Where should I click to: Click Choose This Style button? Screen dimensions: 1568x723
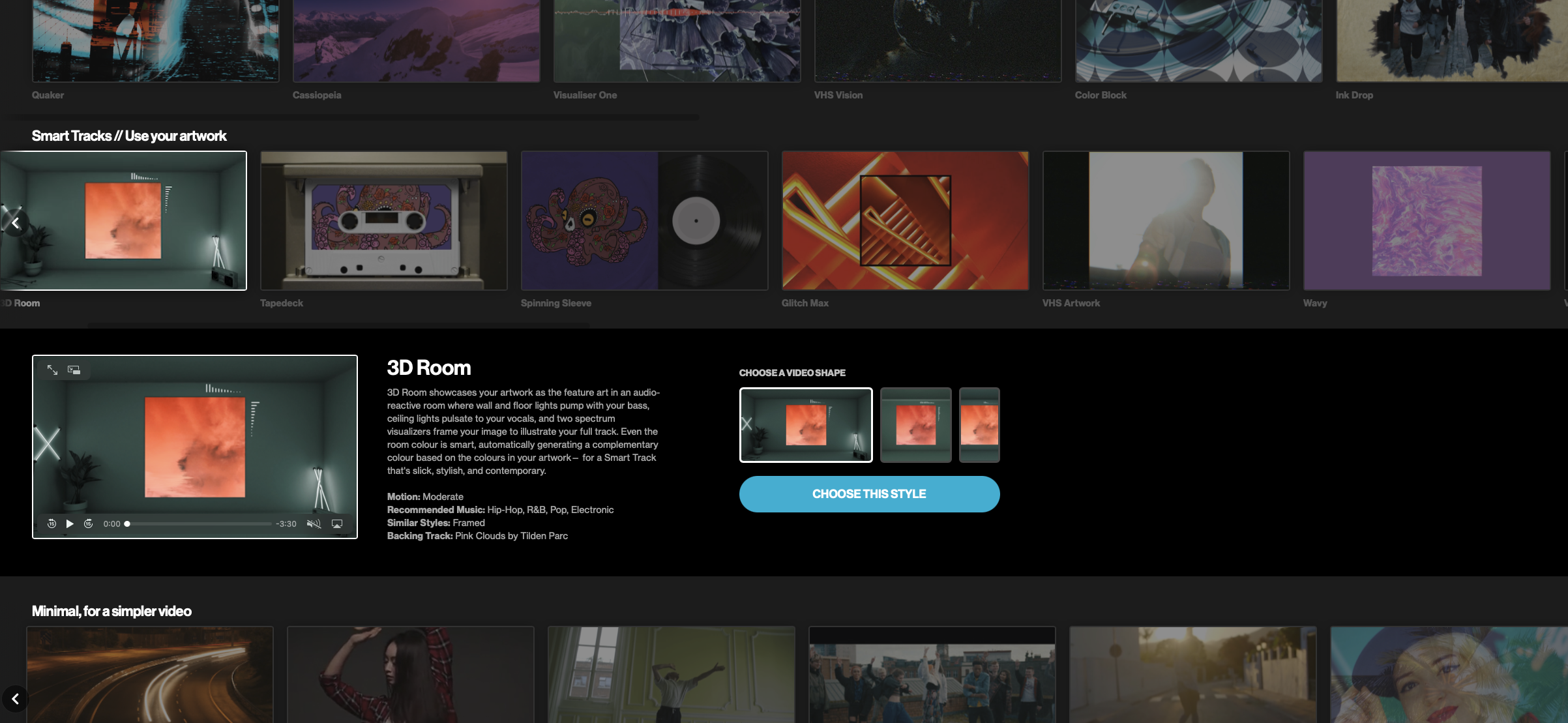coord(869,494)
